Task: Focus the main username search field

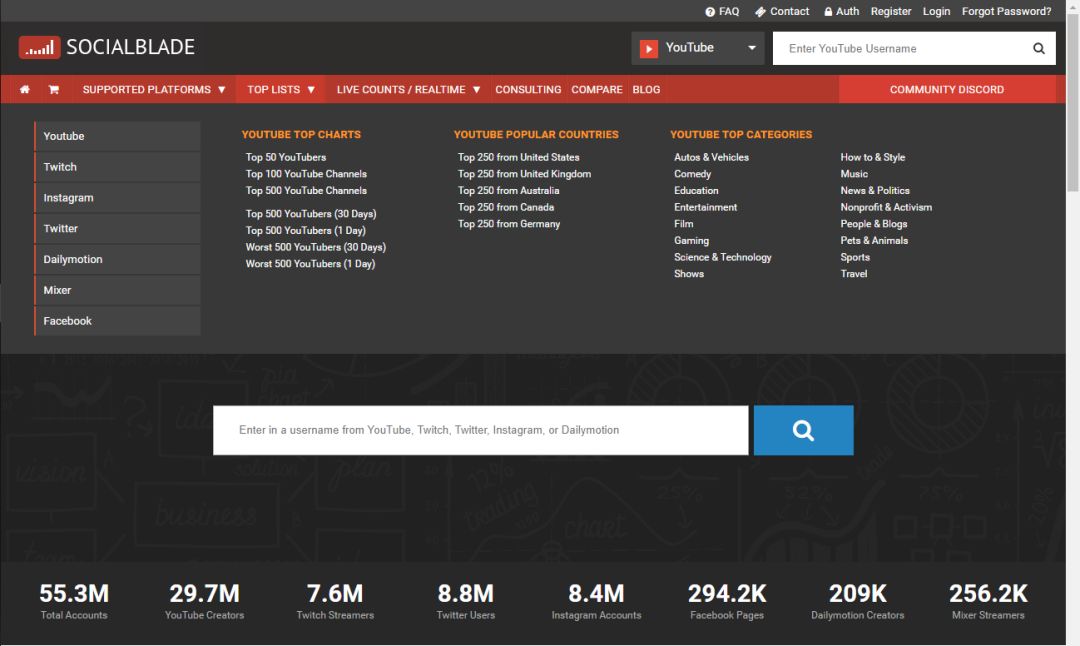Action: point(481,430)
